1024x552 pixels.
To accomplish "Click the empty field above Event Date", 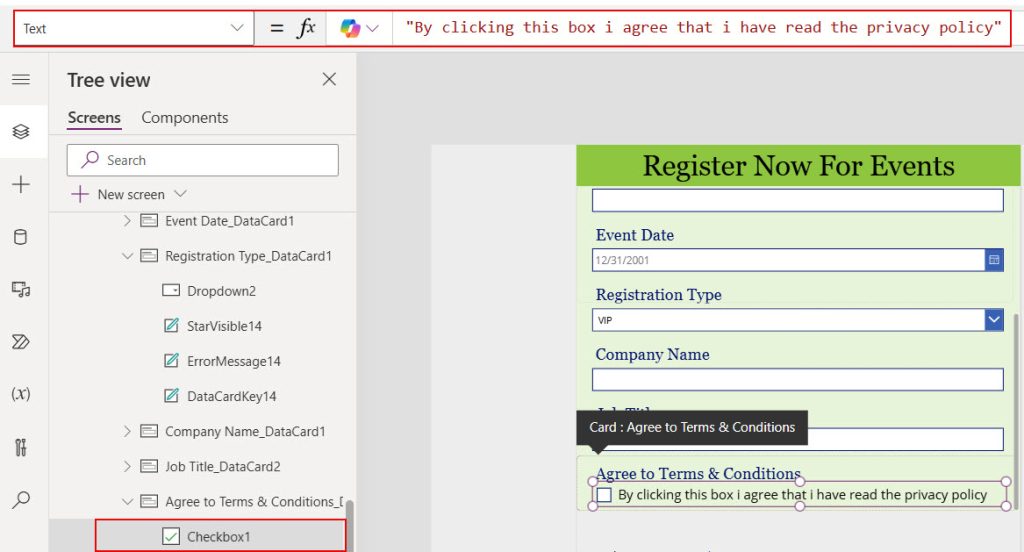I will coord(797,200).
